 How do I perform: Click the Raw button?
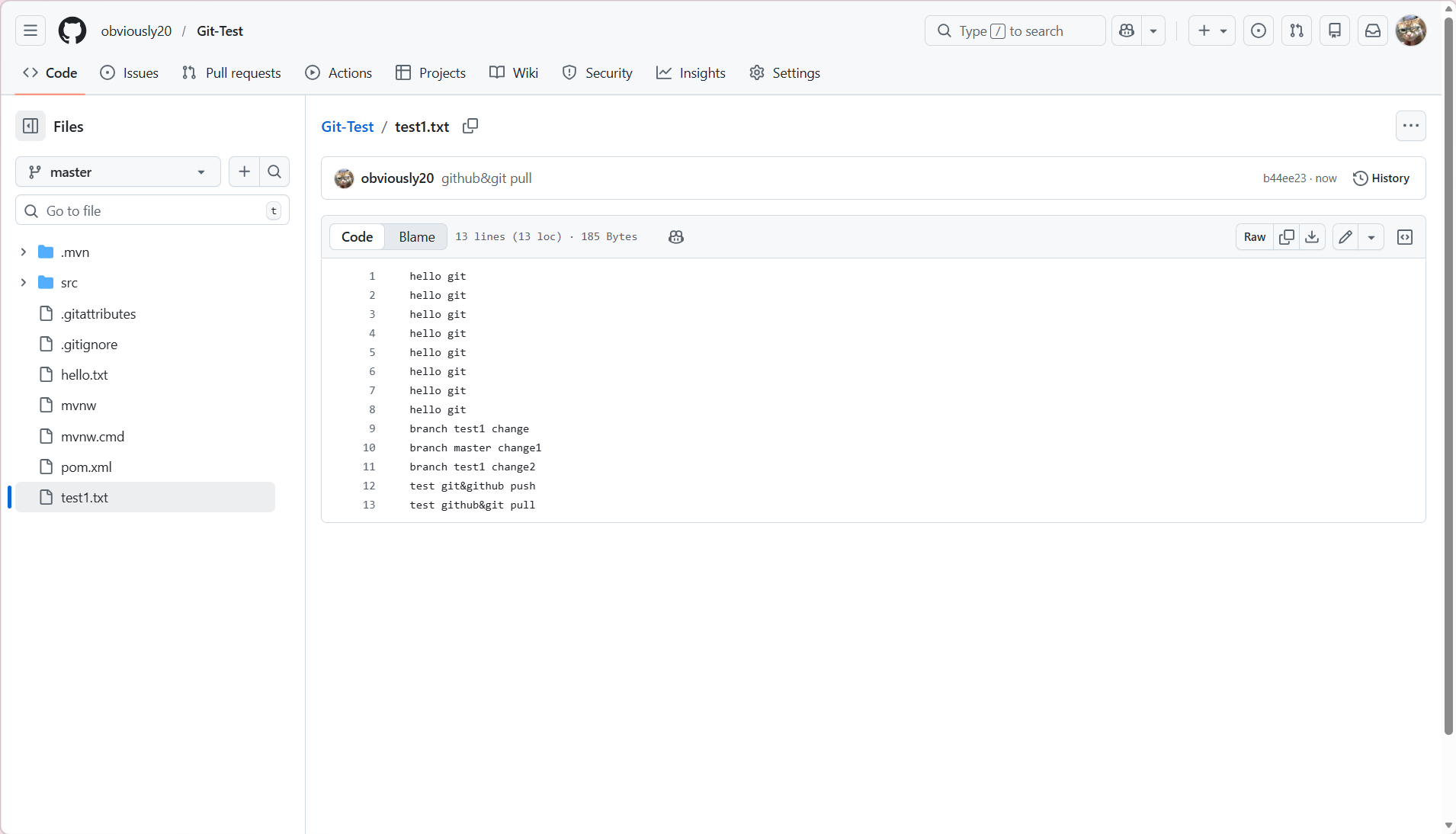1254,237
